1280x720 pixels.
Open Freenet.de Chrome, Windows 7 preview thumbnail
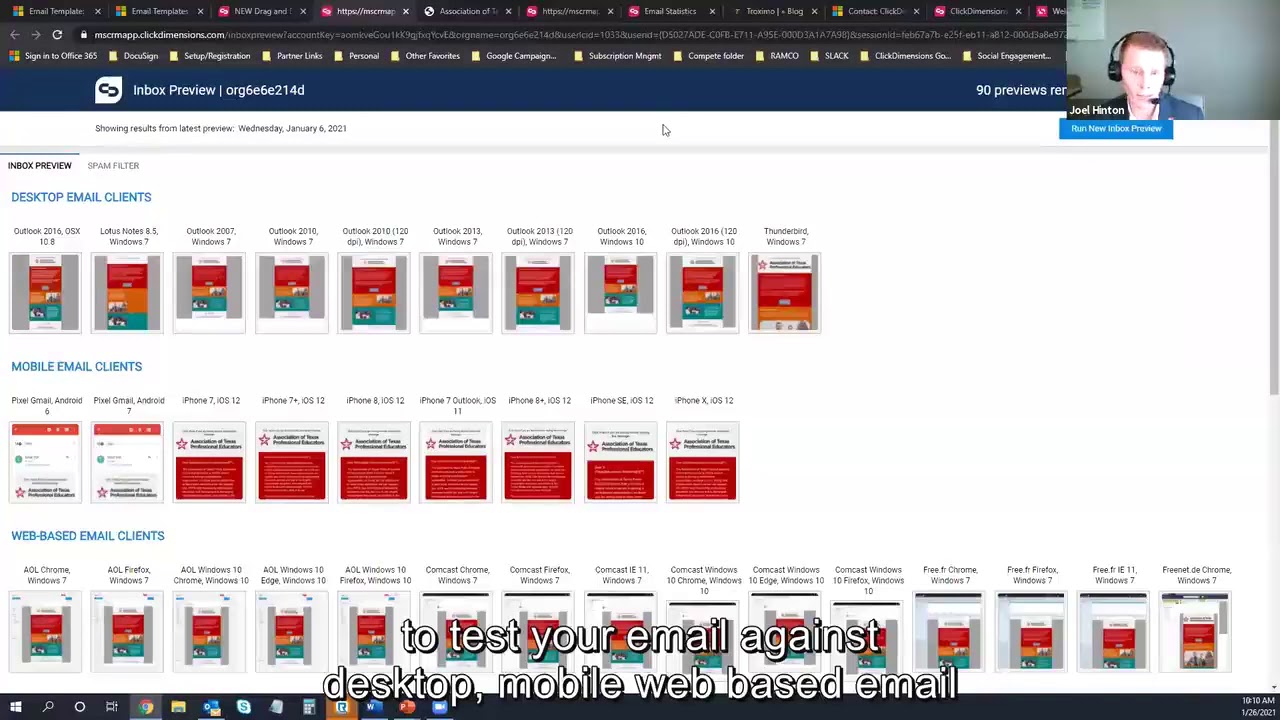[x=1195, y=630]
